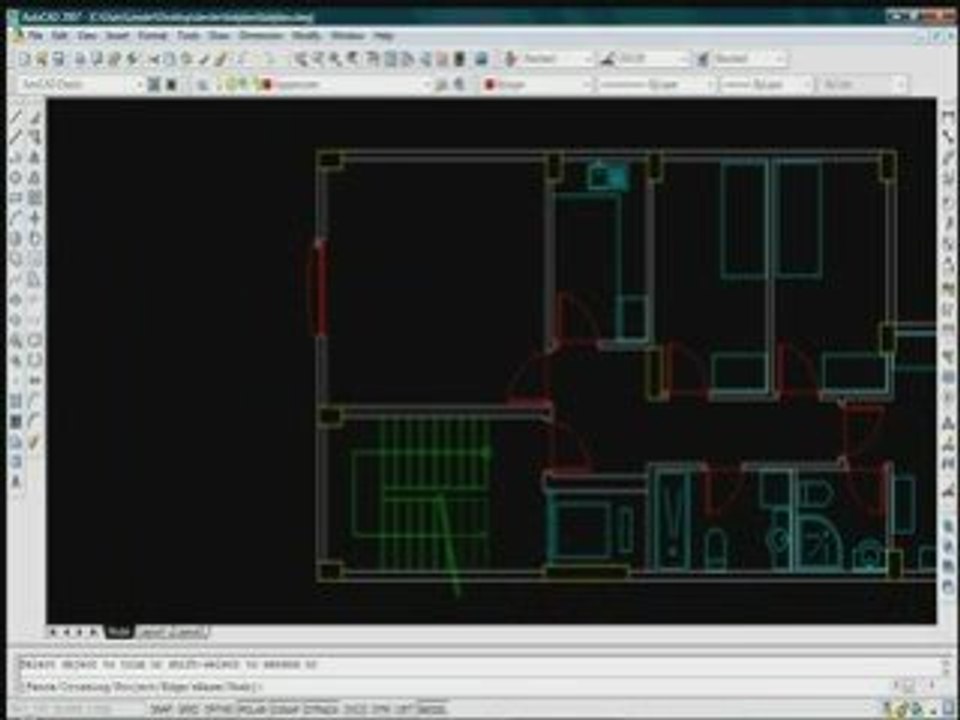Open the Workspaces dropdown showing AutoCAD Classic
The width and height of the screenshot is (960, 720).
tap(80, 84)
